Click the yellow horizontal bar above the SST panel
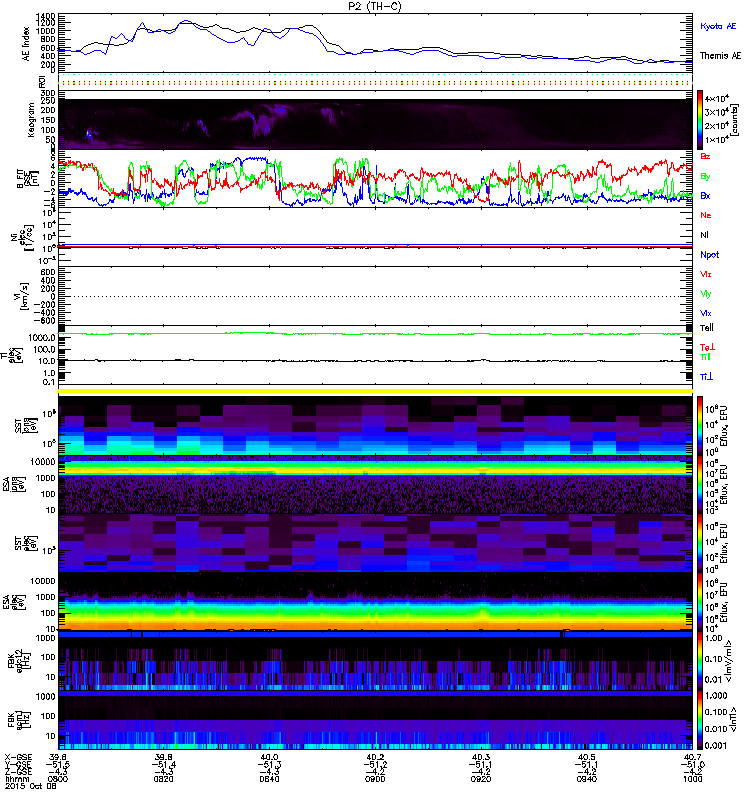Screen dimensions: 750x800 375,391
